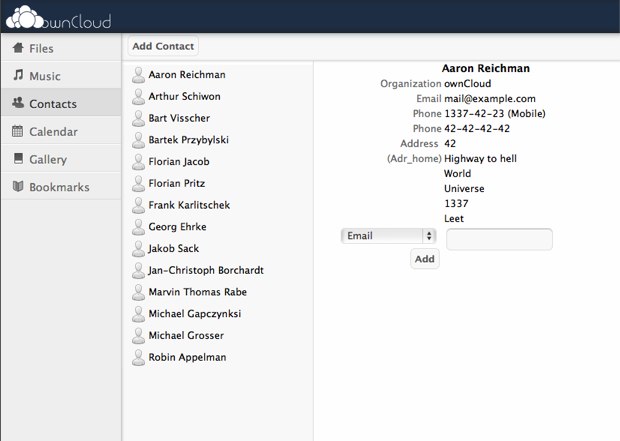Viewport: 620px width, 441px height.
Task: Click the Contacts people icon
Action: click(x=18, y=103)
